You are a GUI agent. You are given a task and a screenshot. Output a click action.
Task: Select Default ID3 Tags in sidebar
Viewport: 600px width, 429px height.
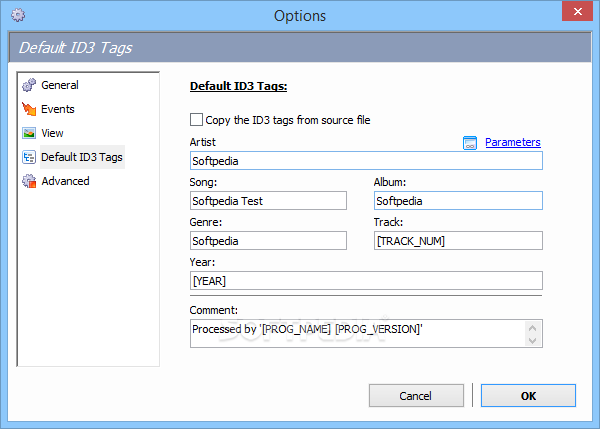pos(82,157)
